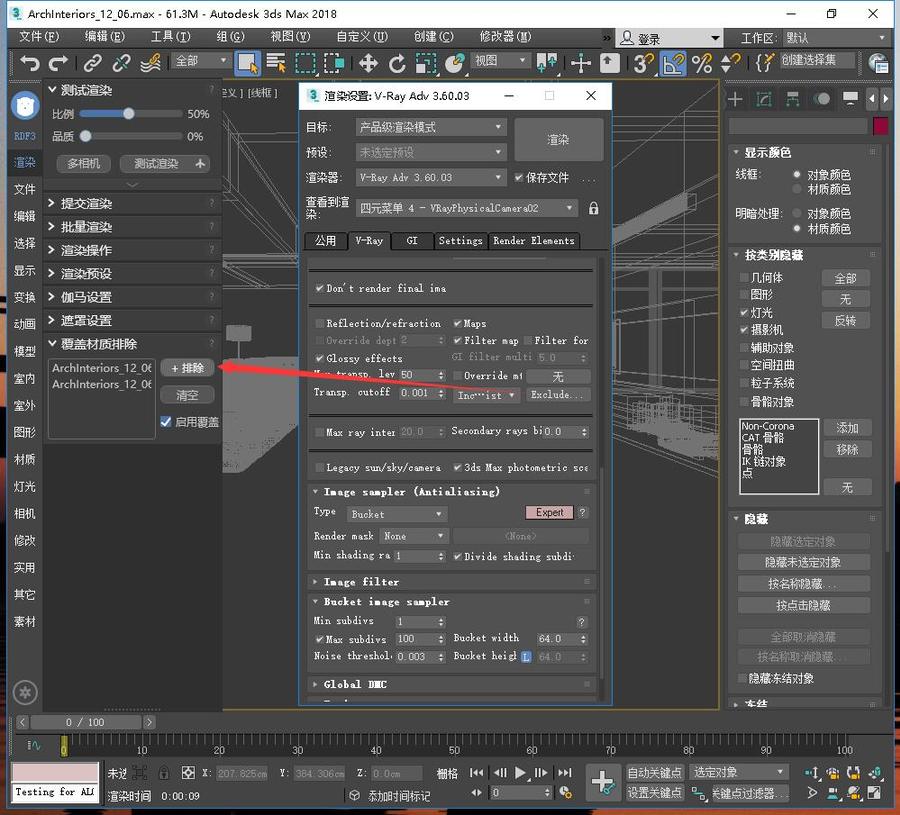
Task: Click 品质 slider handle
Action: pos(86,136)
